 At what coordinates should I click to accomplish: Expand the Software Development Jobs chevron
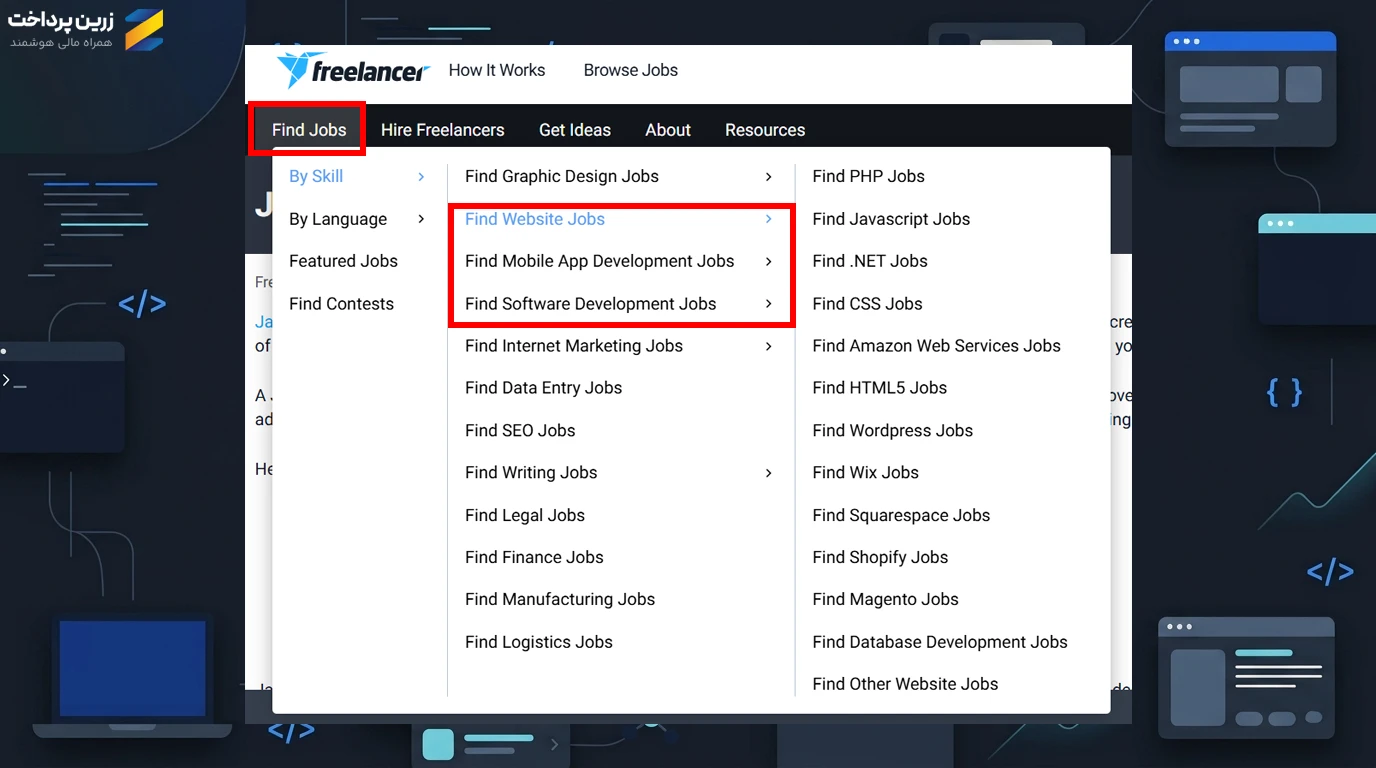click(x=768, y=304)
